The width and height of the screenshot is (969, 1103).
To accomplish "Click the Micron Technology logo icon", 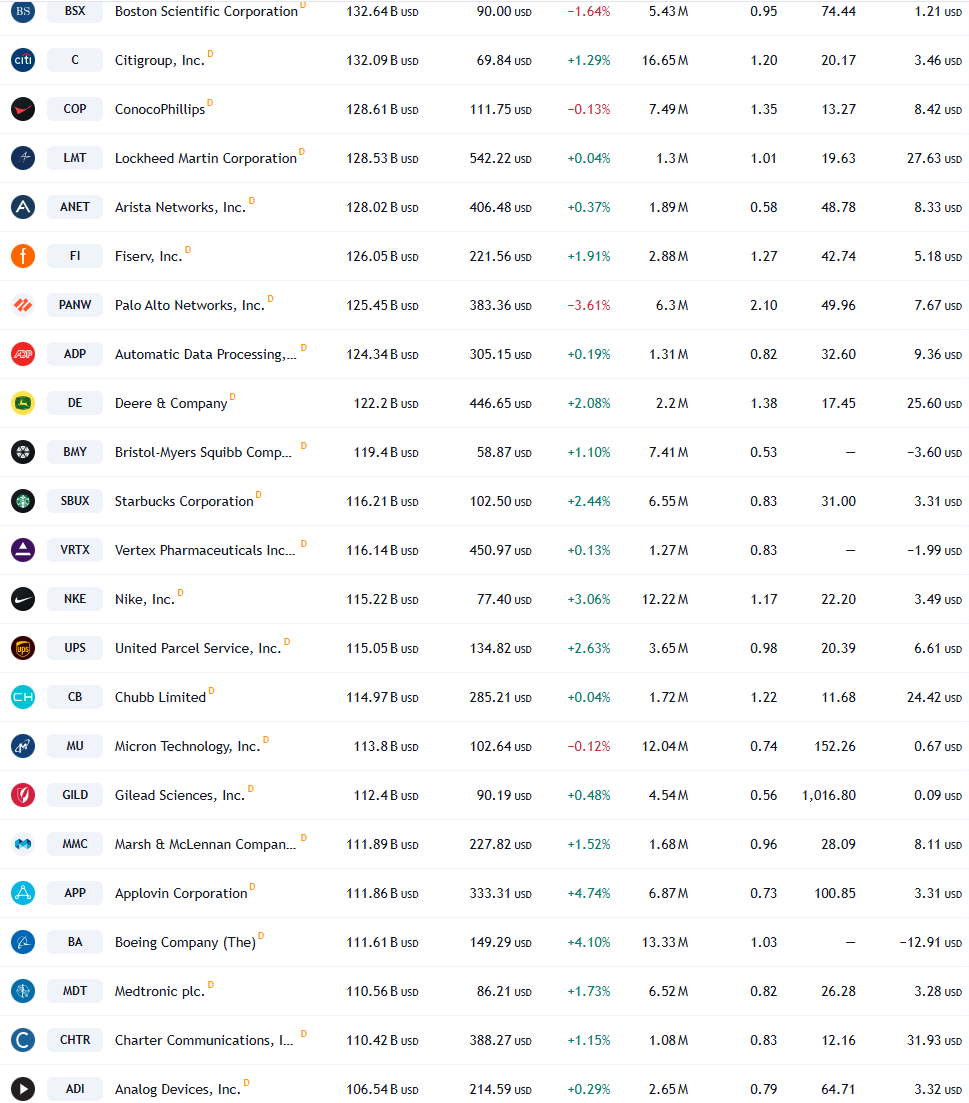I will (23, 746).
